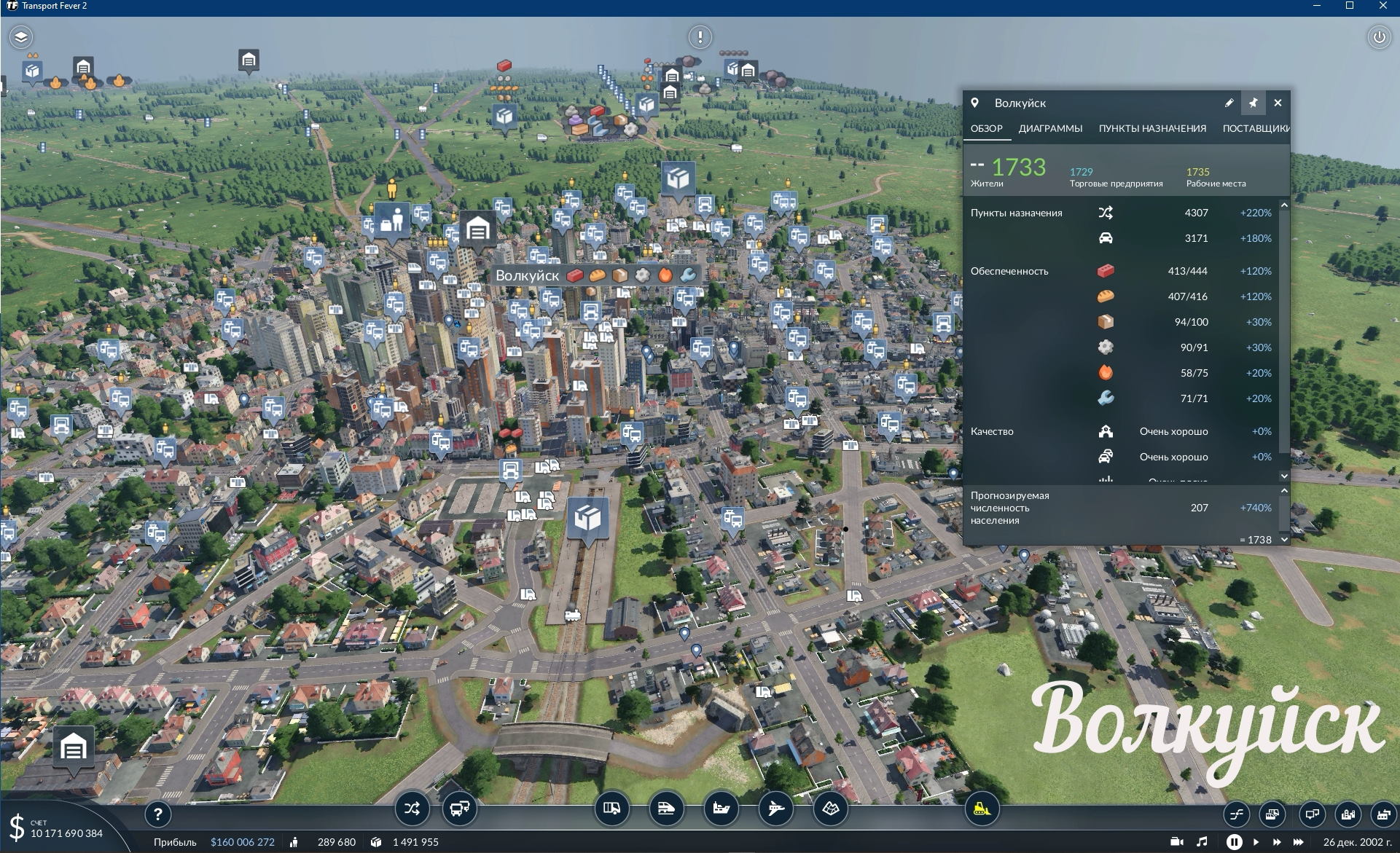Click the Пункты назначения label in overview

coord(1016,213)
